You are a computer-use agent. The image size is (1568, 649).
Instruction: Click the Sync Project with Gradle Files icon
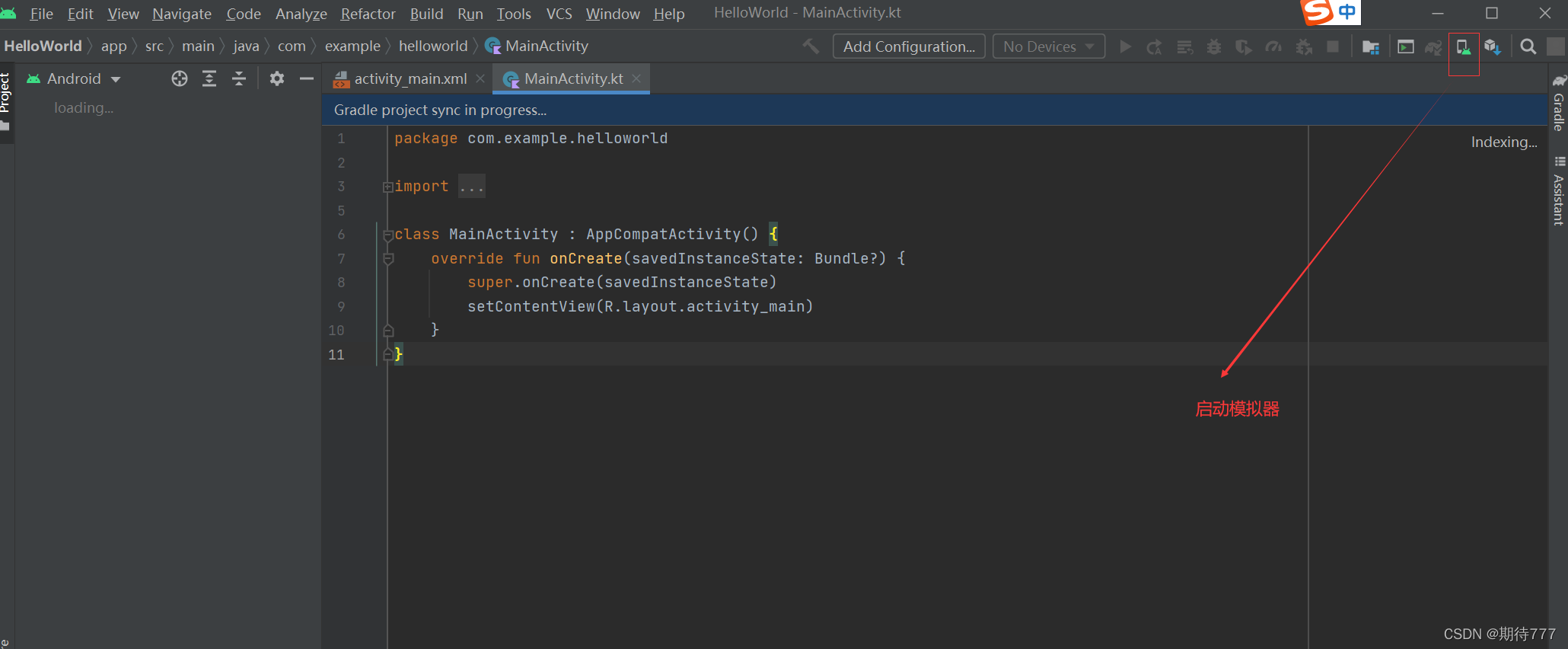point(1433,46)
